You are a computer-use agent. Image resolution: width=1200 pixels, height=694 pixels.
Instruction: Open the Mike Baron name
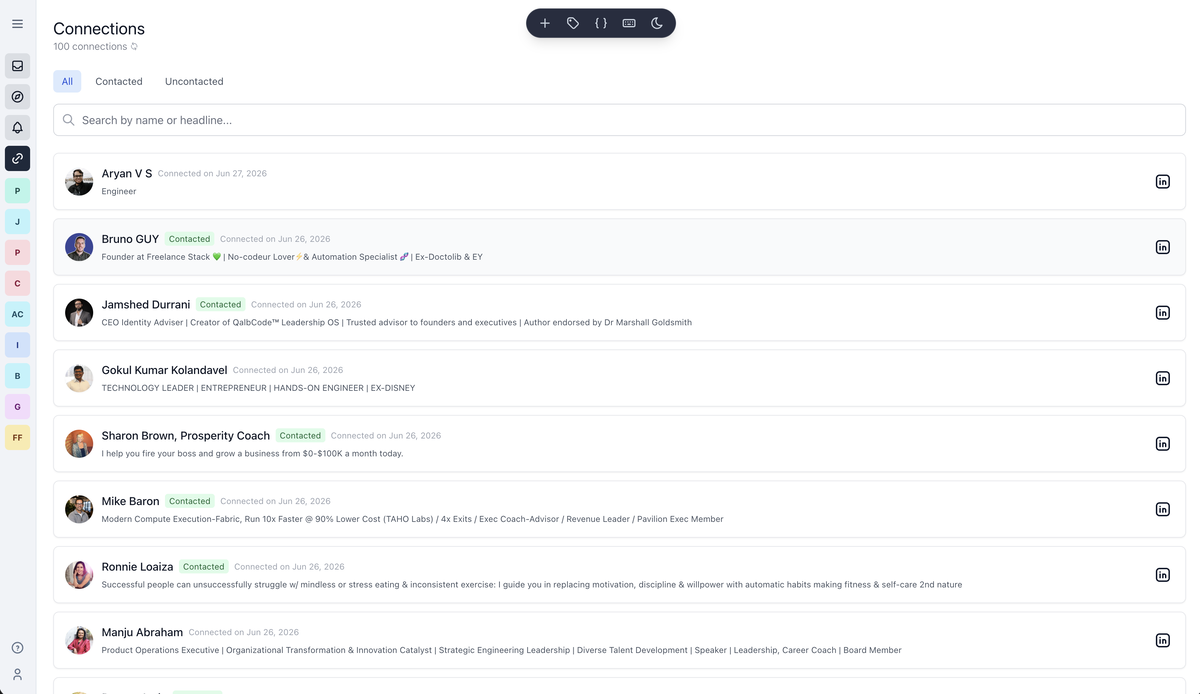130,501
